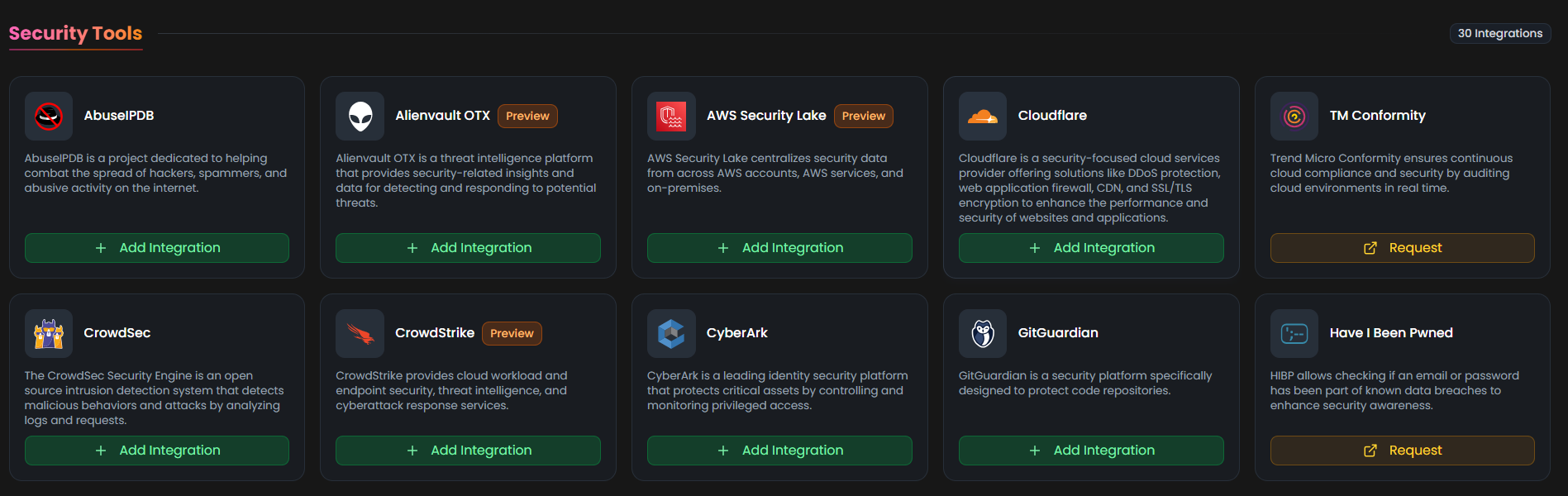The height and width of the screenshot is (496, 1568).
Task: Request the TM Conformity integration
Action: tap(1403, 248)
